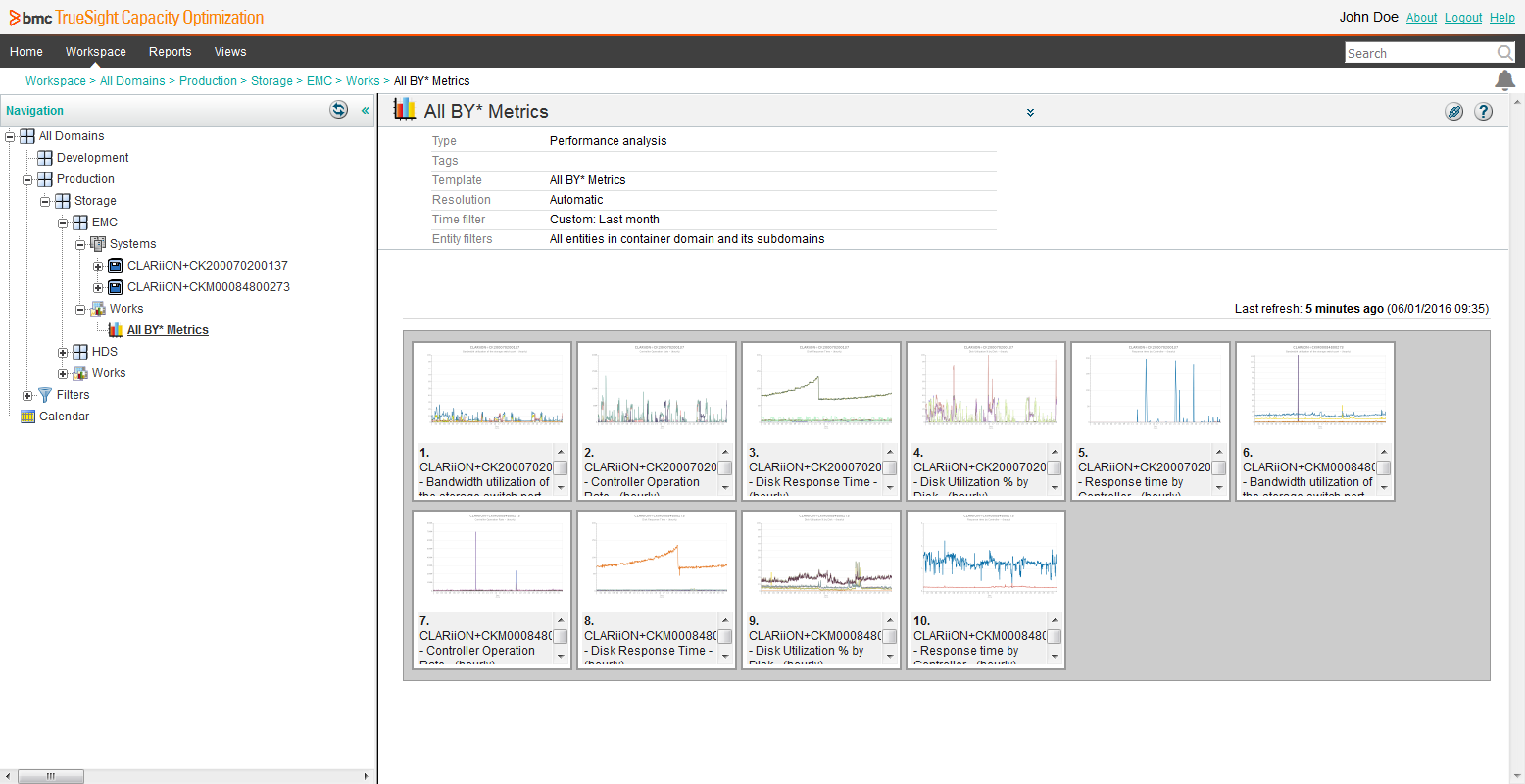Click the CLARiiON+CK200070200137 disk icon
This screenshot has height=784, width=1525.
coord(116,266)
